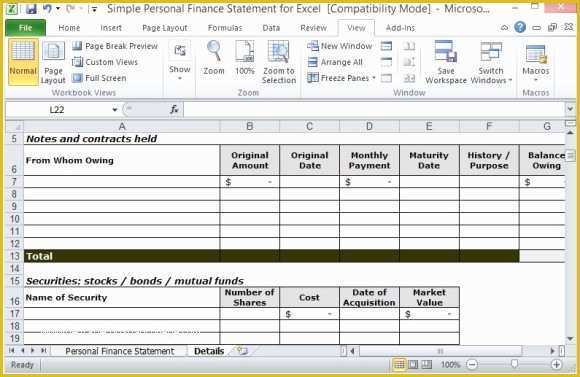This screenshot has height=377, width=580.
Task: Select the Details sheet tab
Action: pyautogui.click(x=209, y=351)
